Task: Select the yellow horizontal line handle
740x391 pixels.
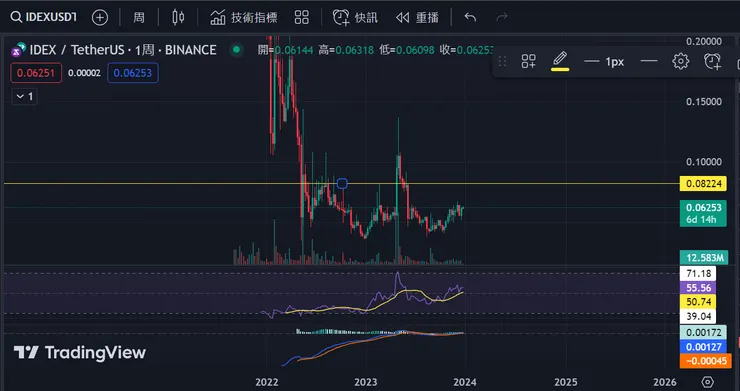Action: [x=342, y=183]
